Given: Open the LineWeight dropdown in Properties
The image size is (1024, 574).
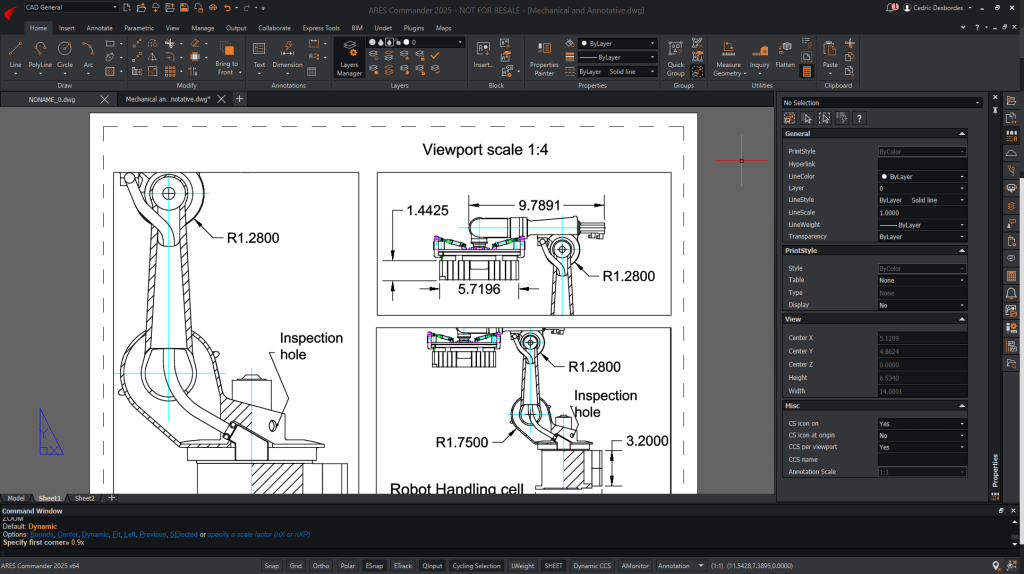Looking at the screenshot, I should [921, 225].
